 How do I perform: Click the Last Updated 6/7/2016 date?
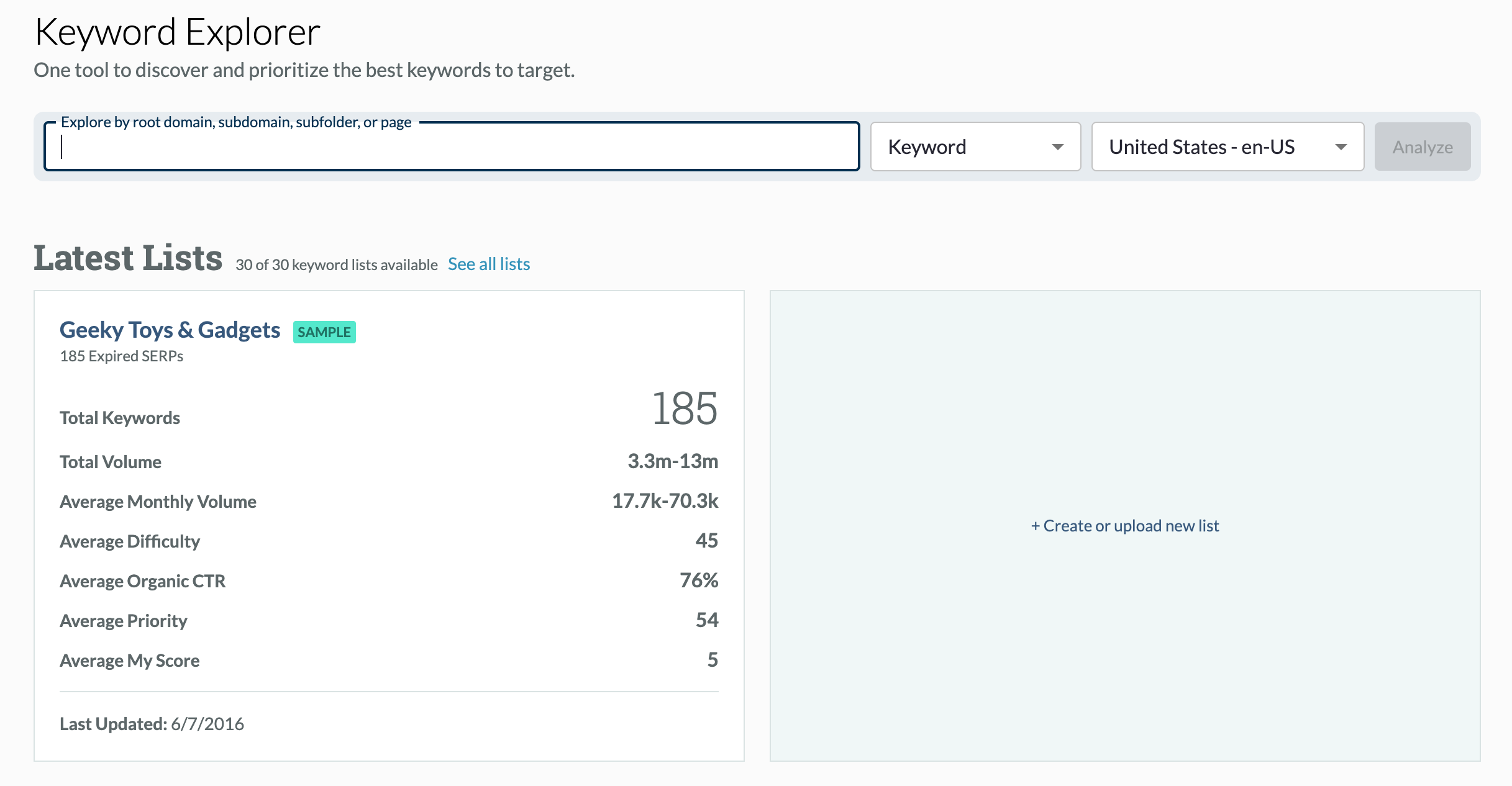coord(207,724)
